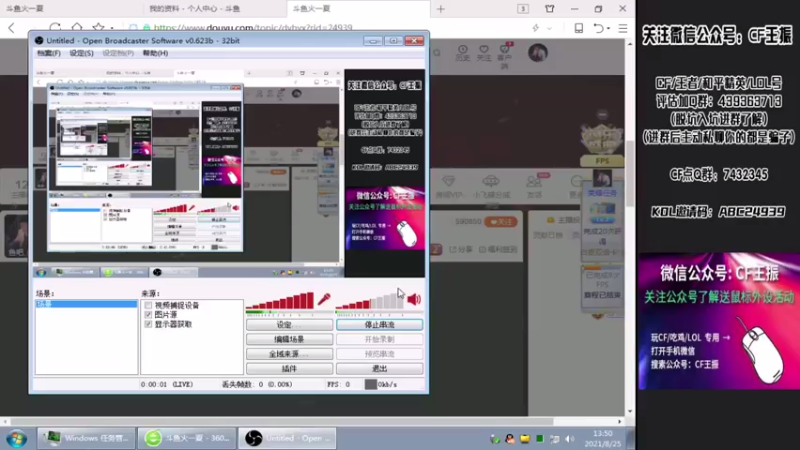The width and height of the screenshot is (800, 450).
Task: Open the browser skin shirt icon
Action: pos(549,9)
